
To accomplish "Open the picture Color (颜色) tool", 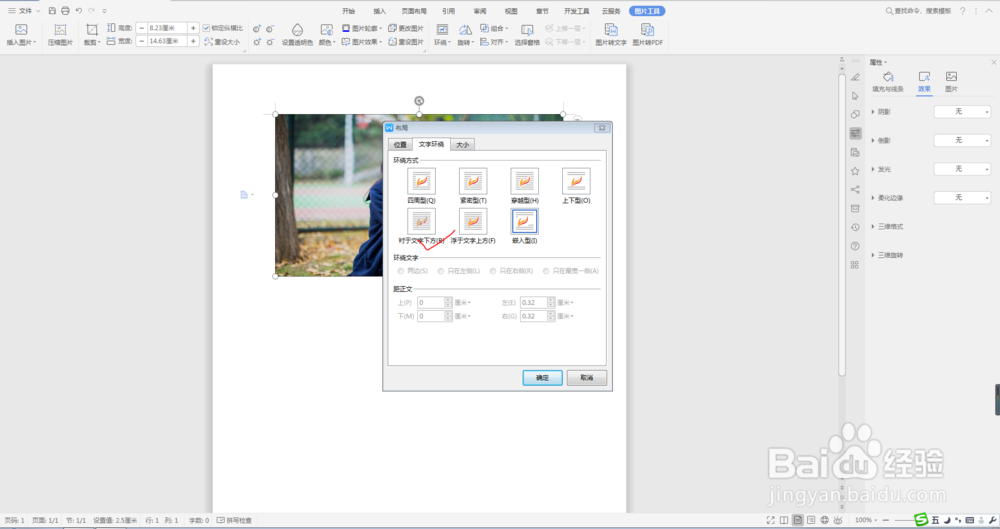I will (327, 30).
